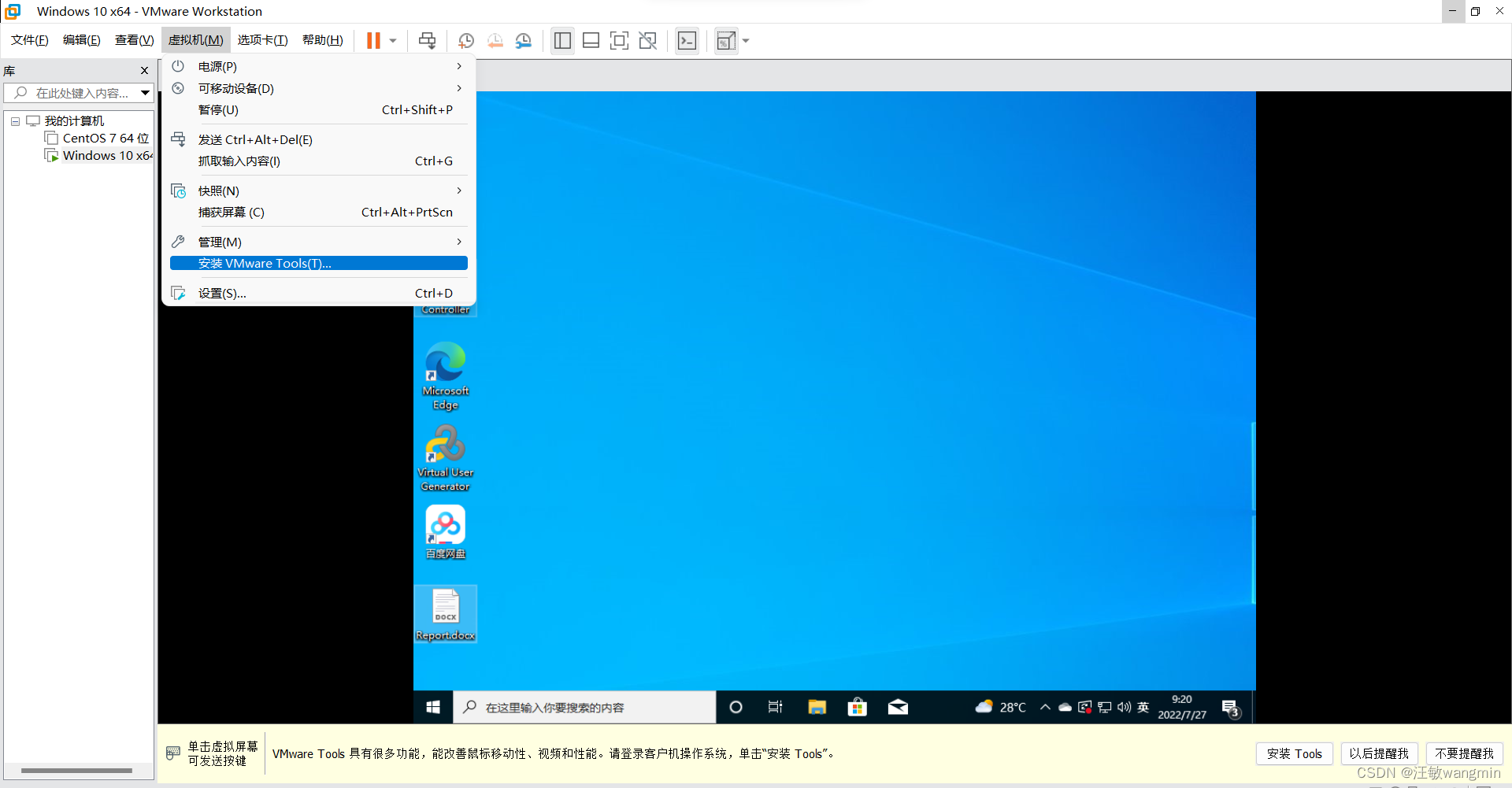
Task: Select 发送 Ctrl+Alt+Del(E) menu entry
Action: (x=318, y=139)
